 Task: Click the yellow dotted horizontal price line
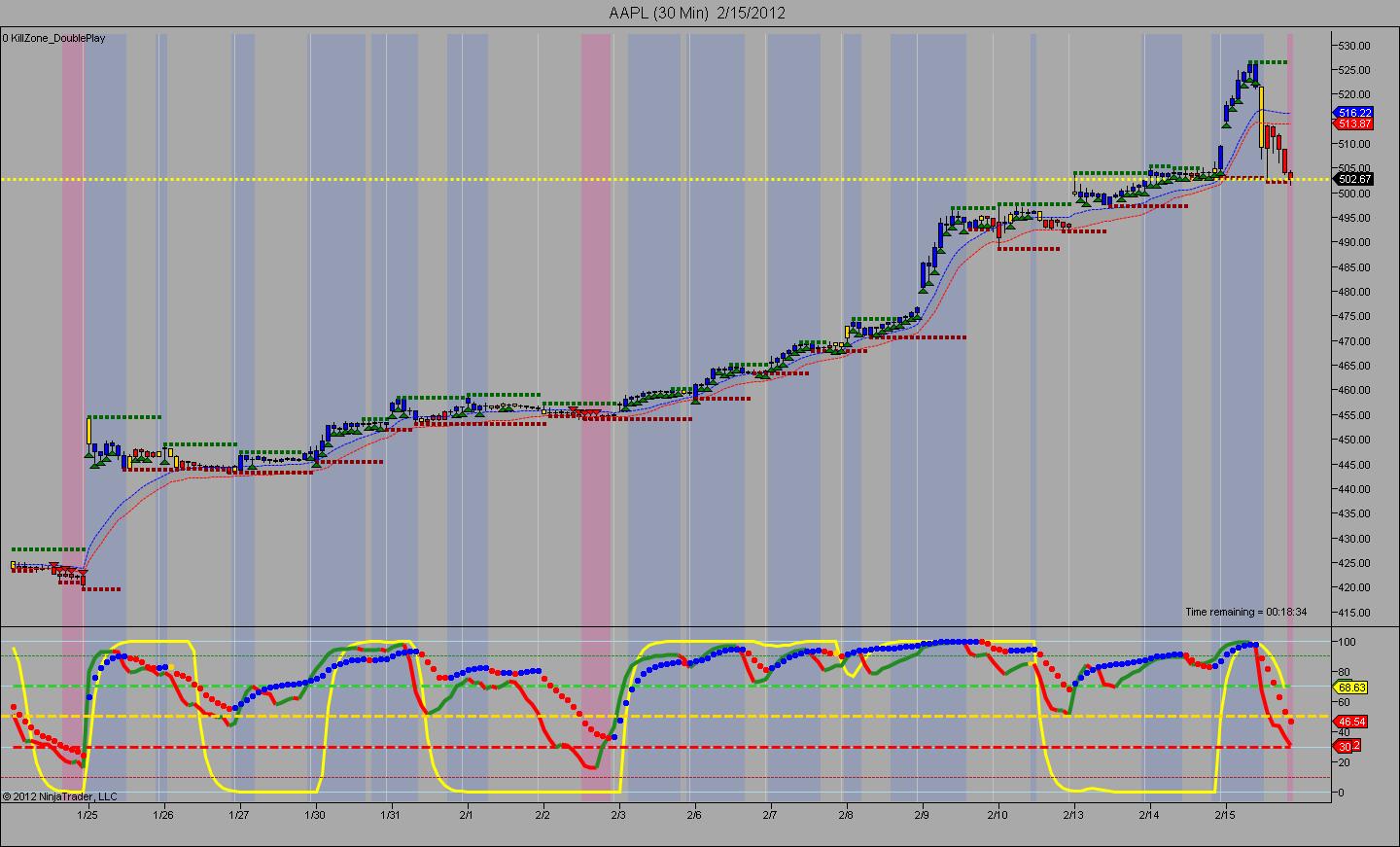point(665,179)
